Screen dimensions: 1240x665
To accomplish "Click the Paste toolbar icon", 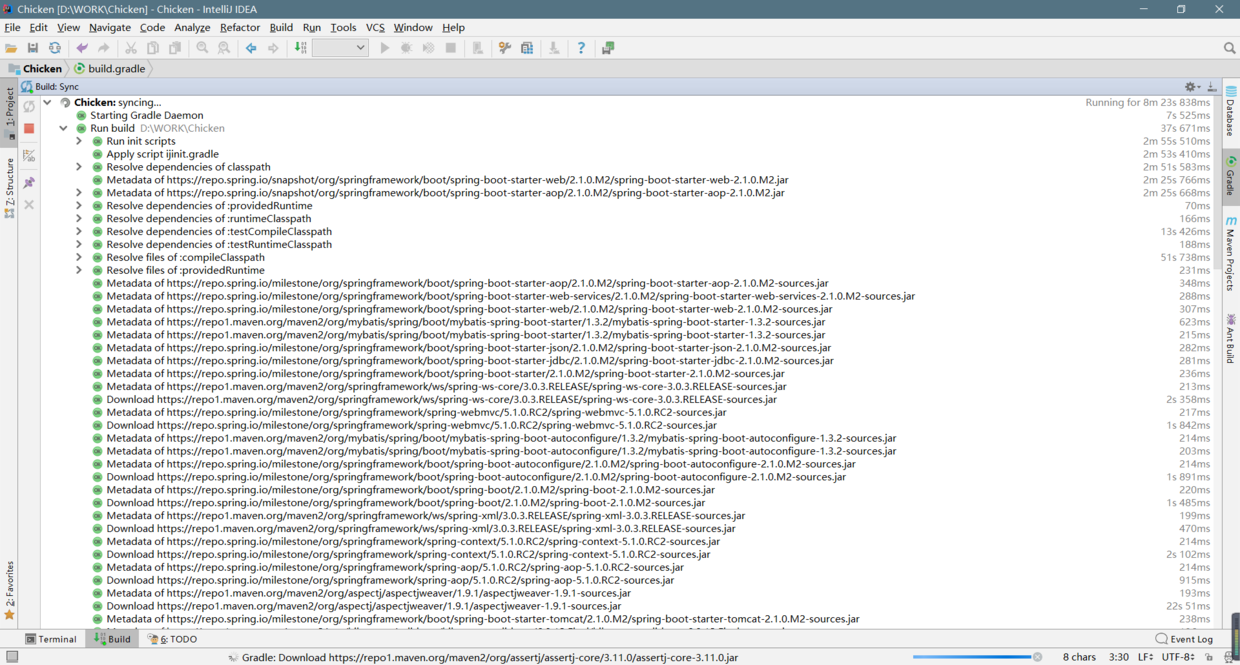I will click(x=175, y=48).
